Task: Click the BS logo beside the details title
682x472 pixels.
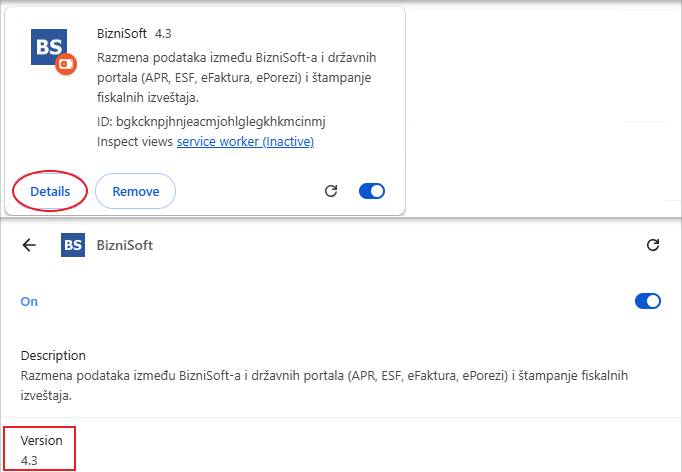Action: pyautogui.click(x=73, y=245)
